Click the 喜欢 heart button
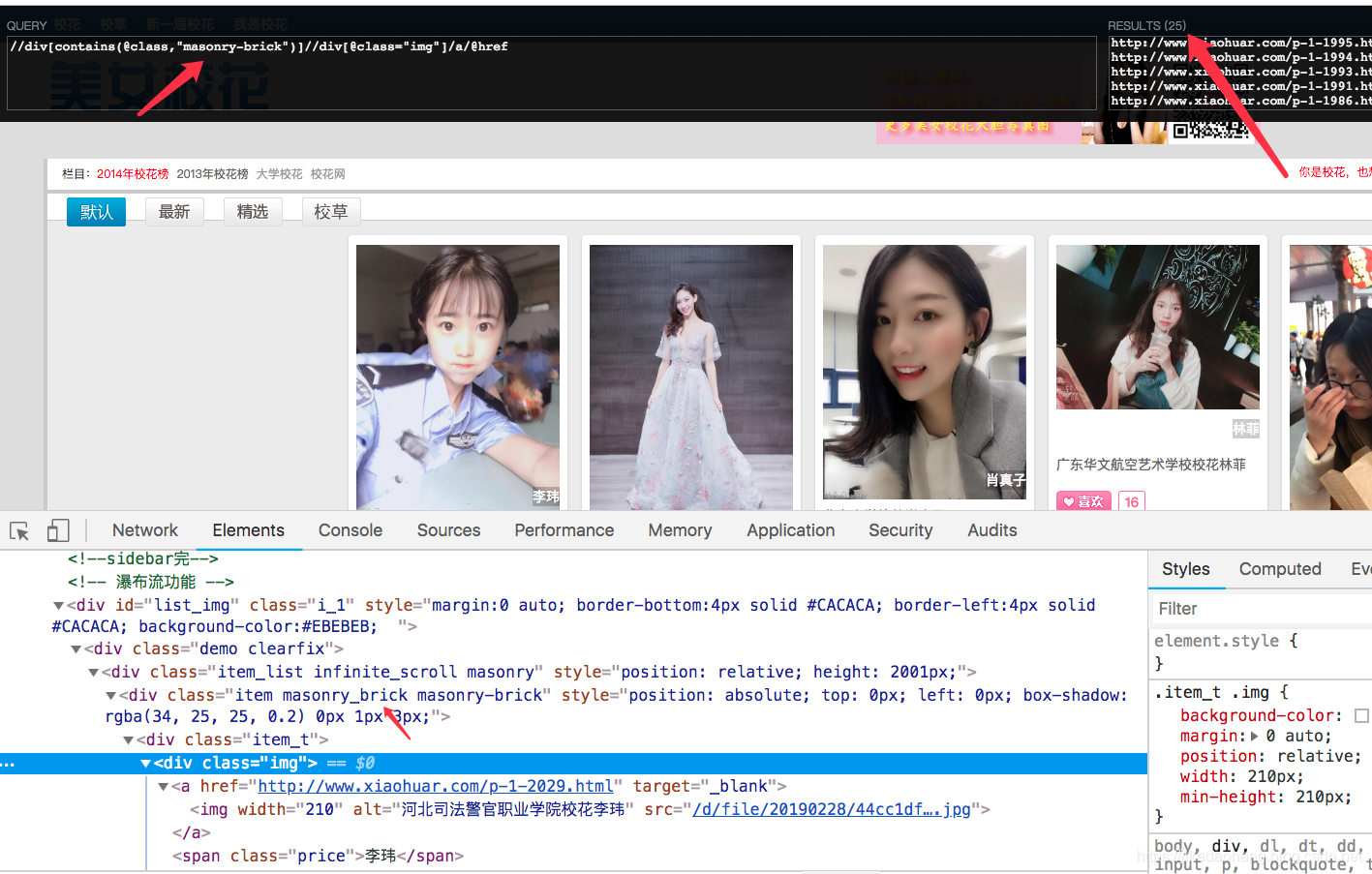This screenshot has height=874, width=1372. (x=1083, y=501)
